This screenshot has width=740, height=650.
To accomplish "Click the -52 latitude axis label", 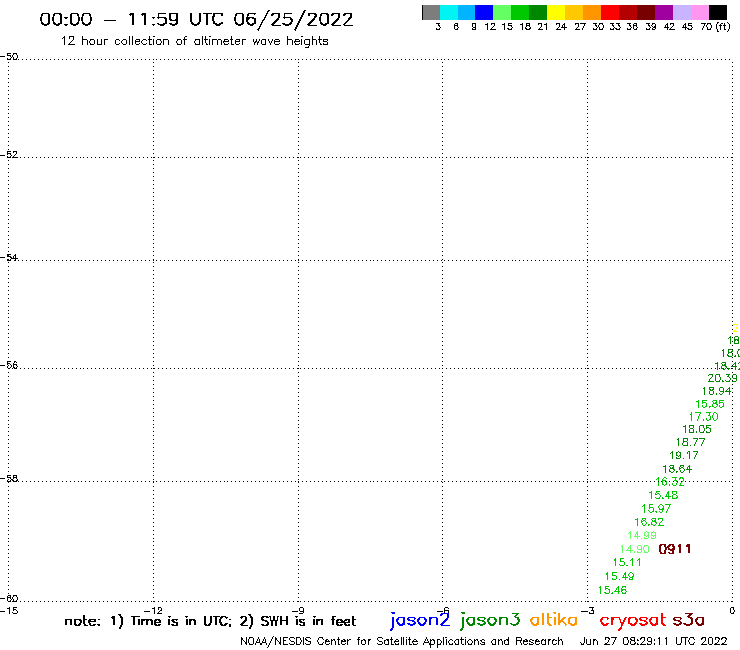I will pos(9,155).
